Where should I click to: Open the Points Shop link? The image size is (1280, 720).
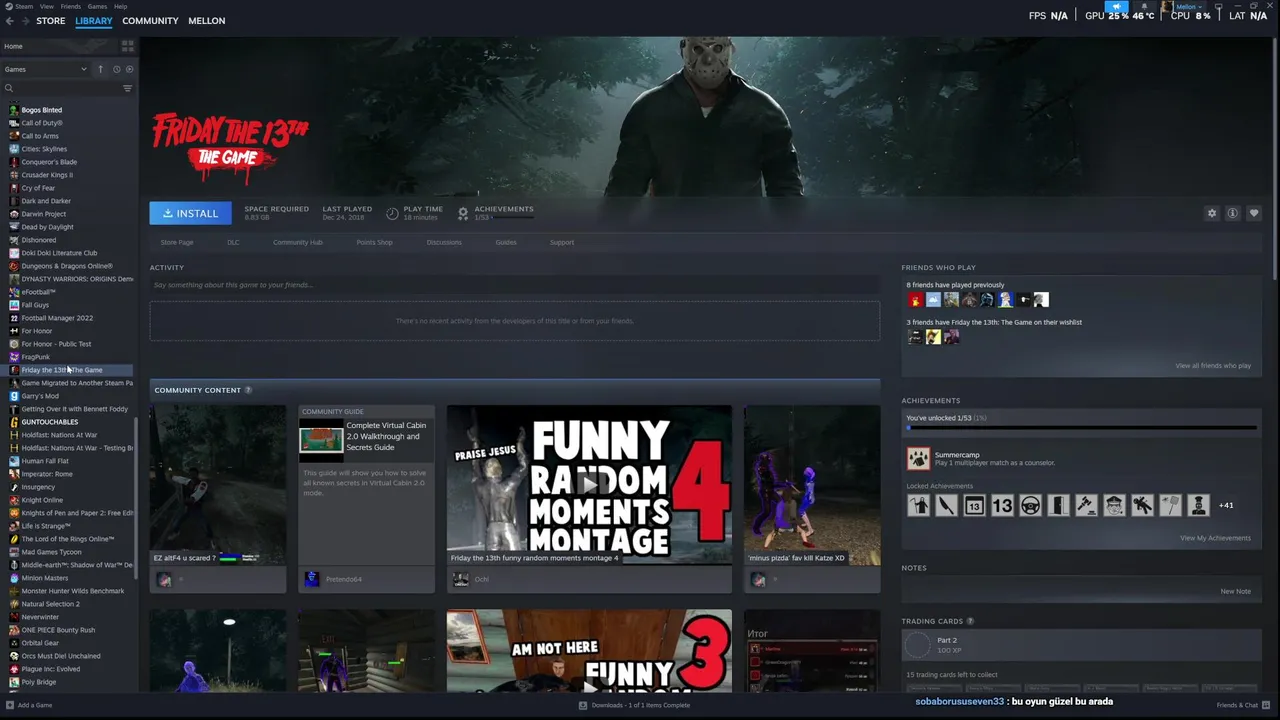(374, 242)
